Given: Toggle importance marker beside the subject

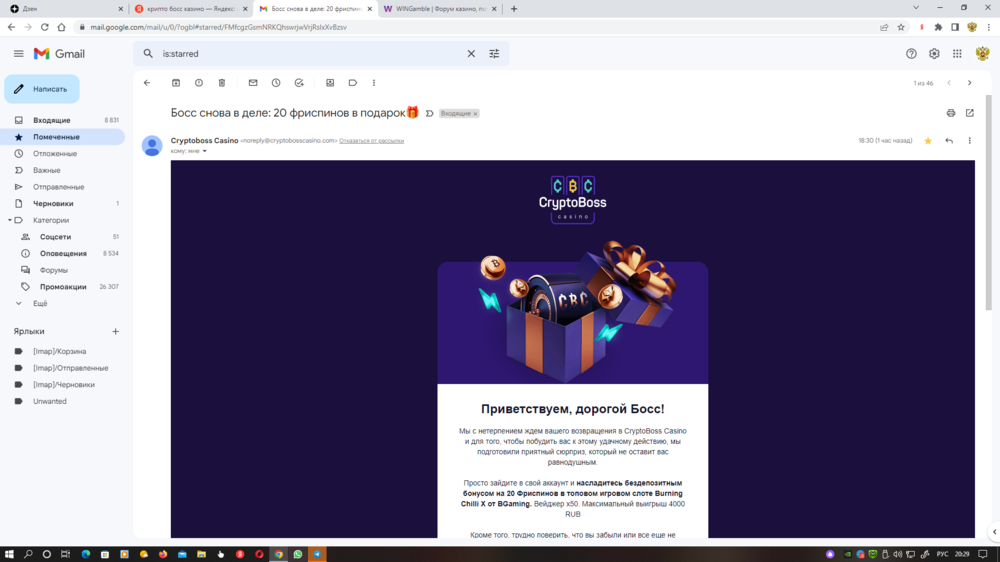Looking at the screenshot, I should pyautogui.click(x=430, y=114).
